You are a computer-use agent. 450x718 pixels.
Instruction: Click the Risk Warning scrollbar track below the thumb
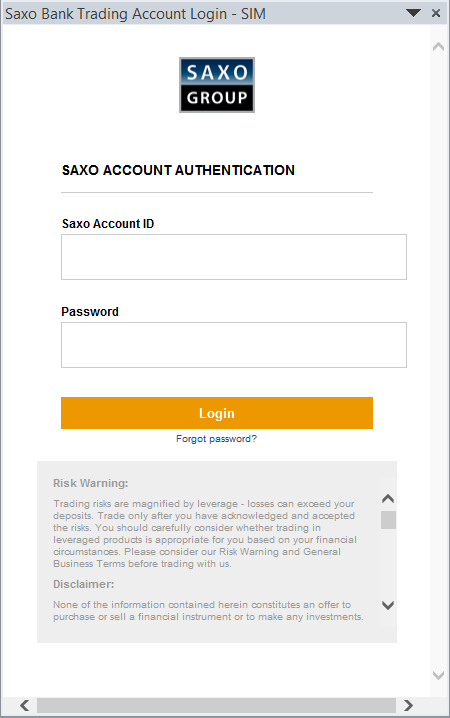[x=388, y=563]
